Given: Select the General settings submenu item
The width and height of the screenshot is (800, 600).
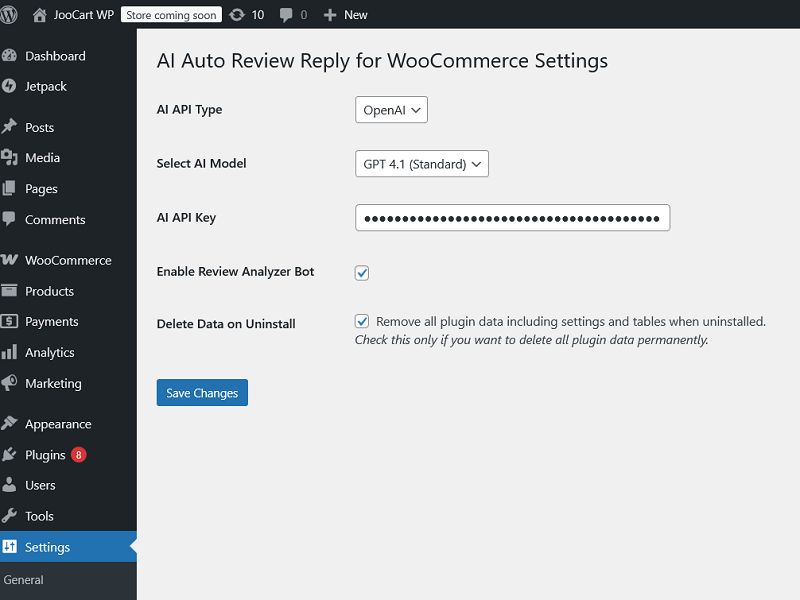Looking at the screenshot, I should tap(24, 580).
